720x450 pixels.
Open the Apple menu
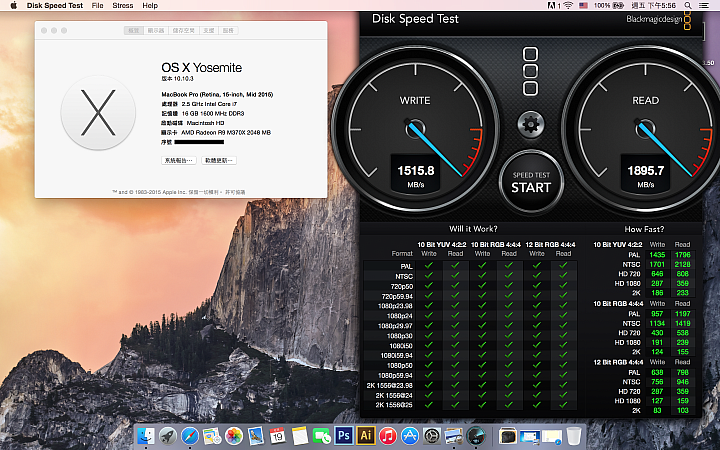tap(13, 6)
